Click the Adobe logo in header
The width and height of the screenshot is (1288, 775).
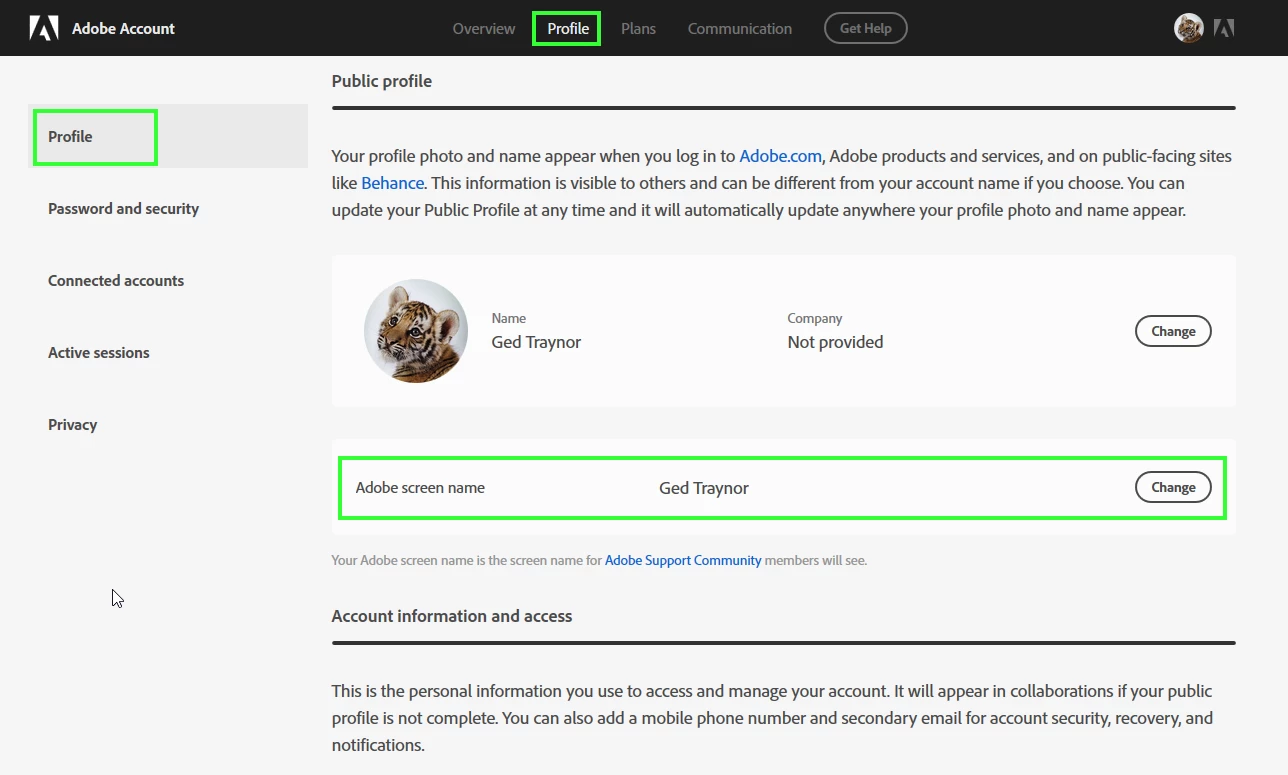[44, 28]
